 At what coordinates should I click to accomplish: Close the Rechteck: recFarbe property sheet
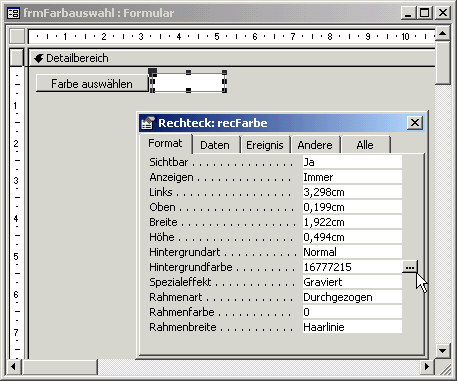pyautogui.click(x=415, y=123)
